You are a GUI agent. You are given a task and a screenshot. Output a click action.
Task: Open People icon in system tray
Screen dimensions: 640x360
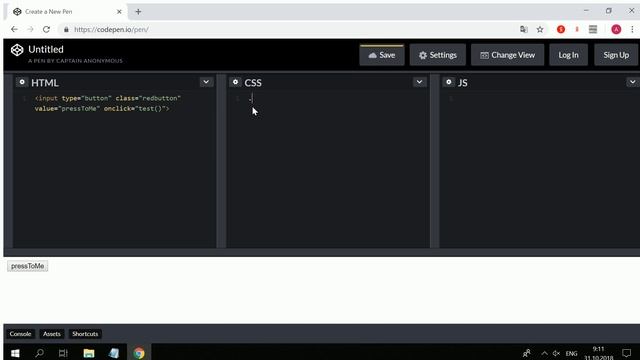(527, 353)
